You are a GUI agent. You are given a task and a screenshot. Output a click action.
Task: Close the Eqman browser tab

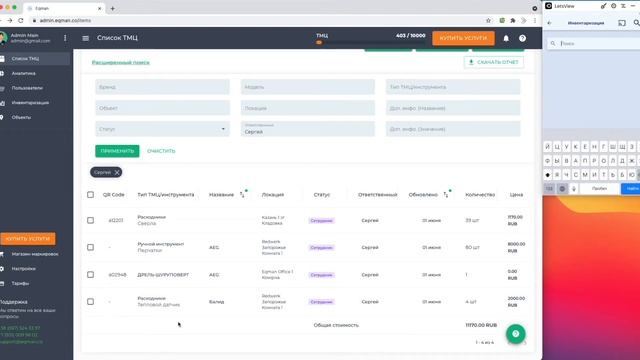pos(100,8)
